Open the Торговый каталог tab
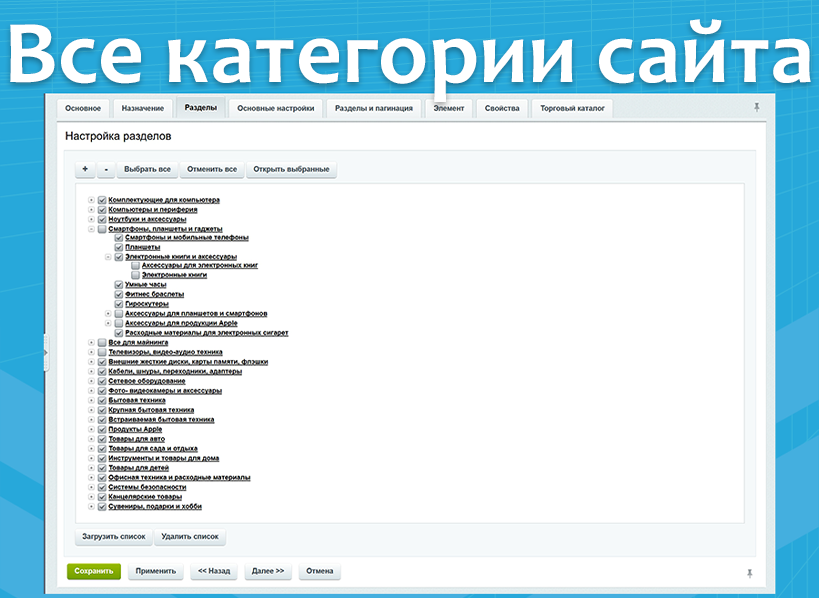Viewport: 819px width, 598px height. pyautogui.click(x=572, y=108)
